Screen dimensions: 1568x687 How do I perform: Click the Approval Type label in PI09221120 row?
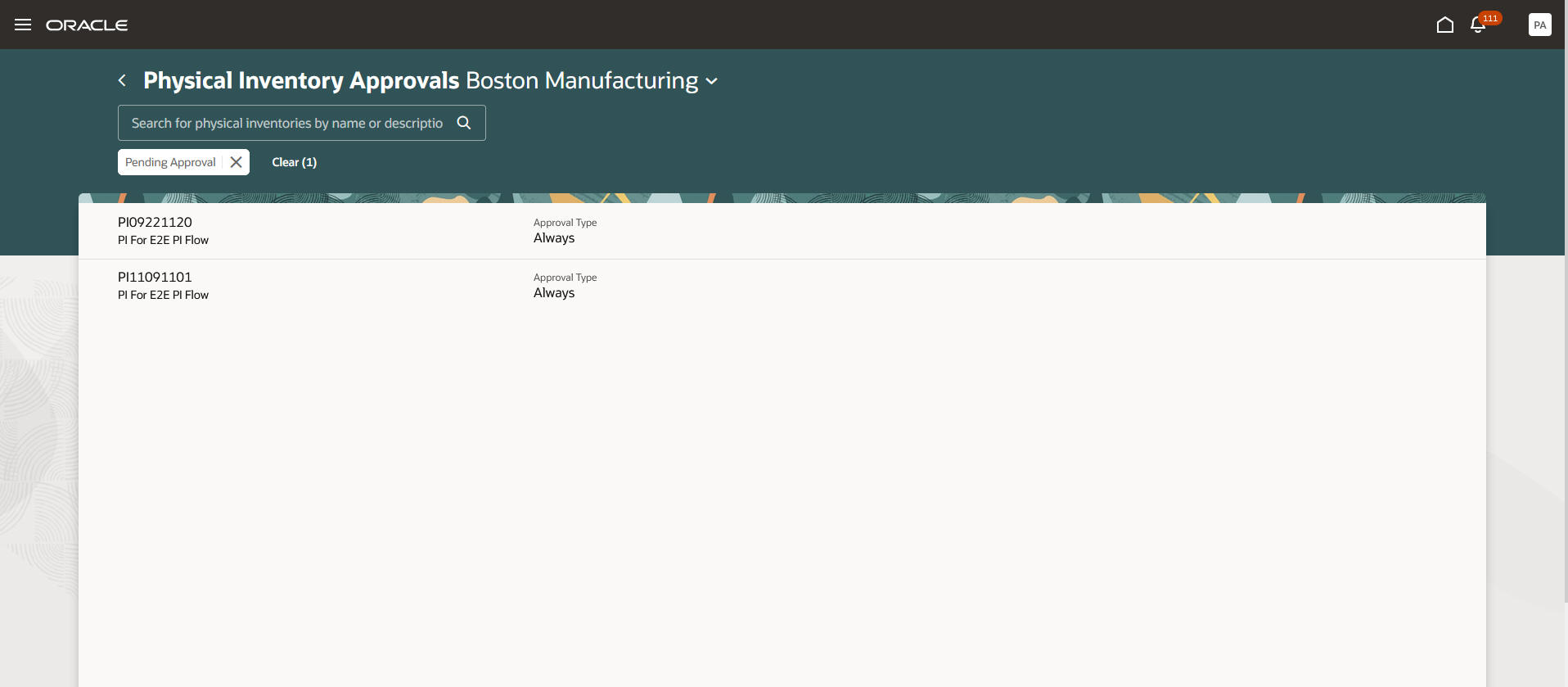pyautogui.click(x=565, y=223)
